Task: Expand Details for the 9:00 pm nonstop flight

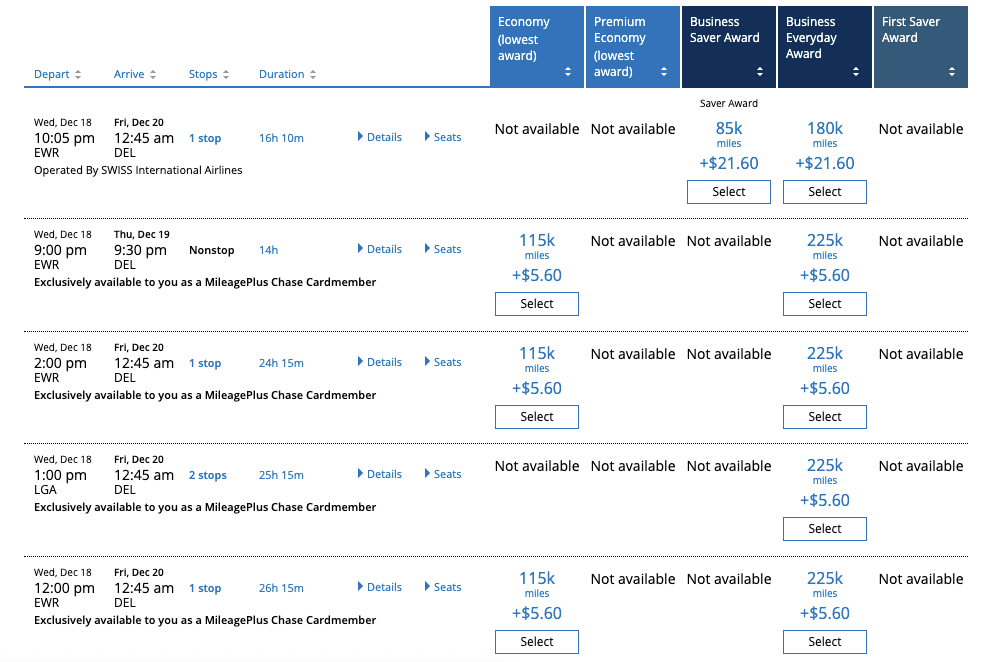Action: (380, 249)
